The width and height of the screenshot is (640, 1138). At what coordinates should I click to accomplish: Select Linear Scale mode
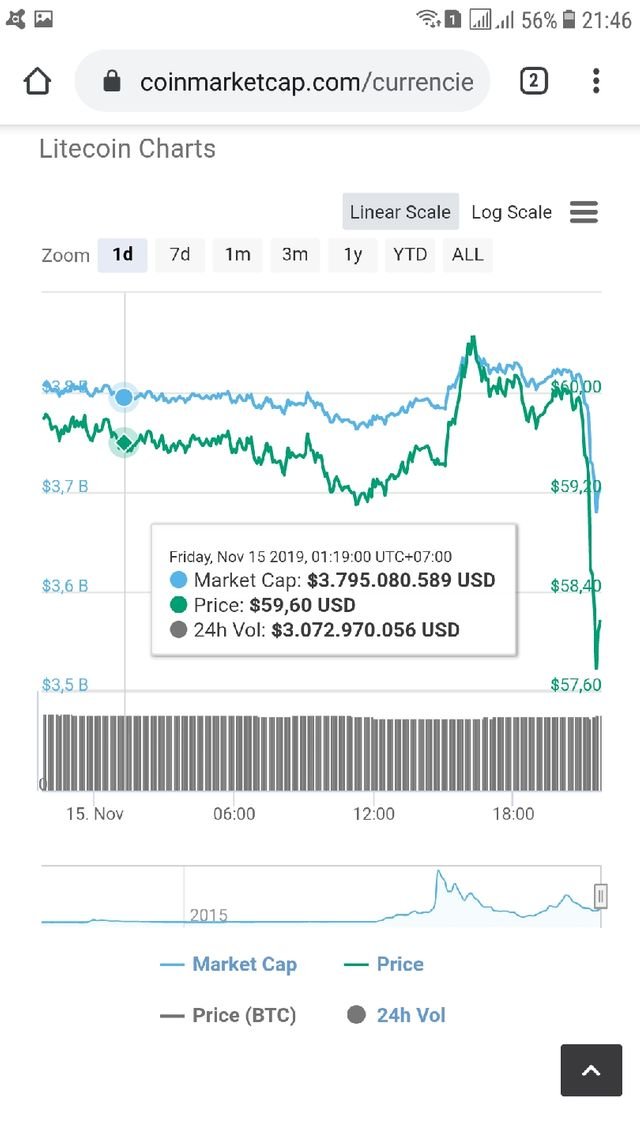tap(401, 212)
